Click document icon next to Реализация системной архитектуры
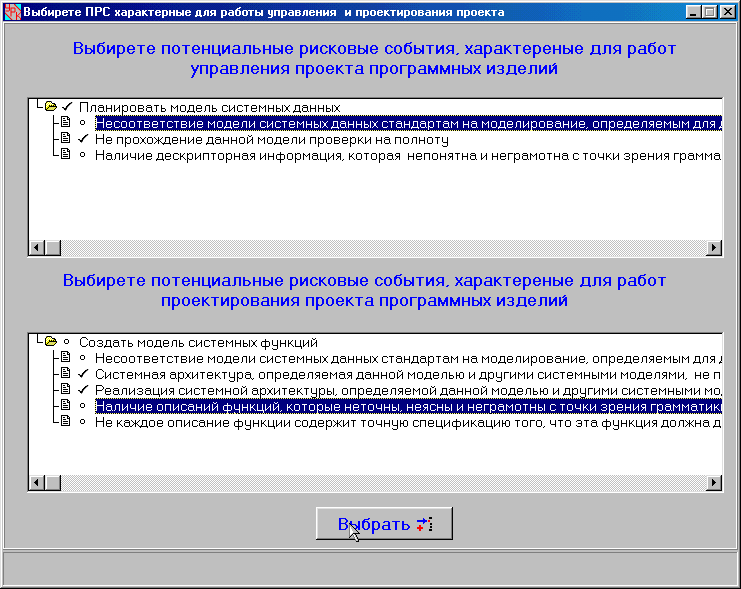The image size is (741, 589). tap(66, 390)
